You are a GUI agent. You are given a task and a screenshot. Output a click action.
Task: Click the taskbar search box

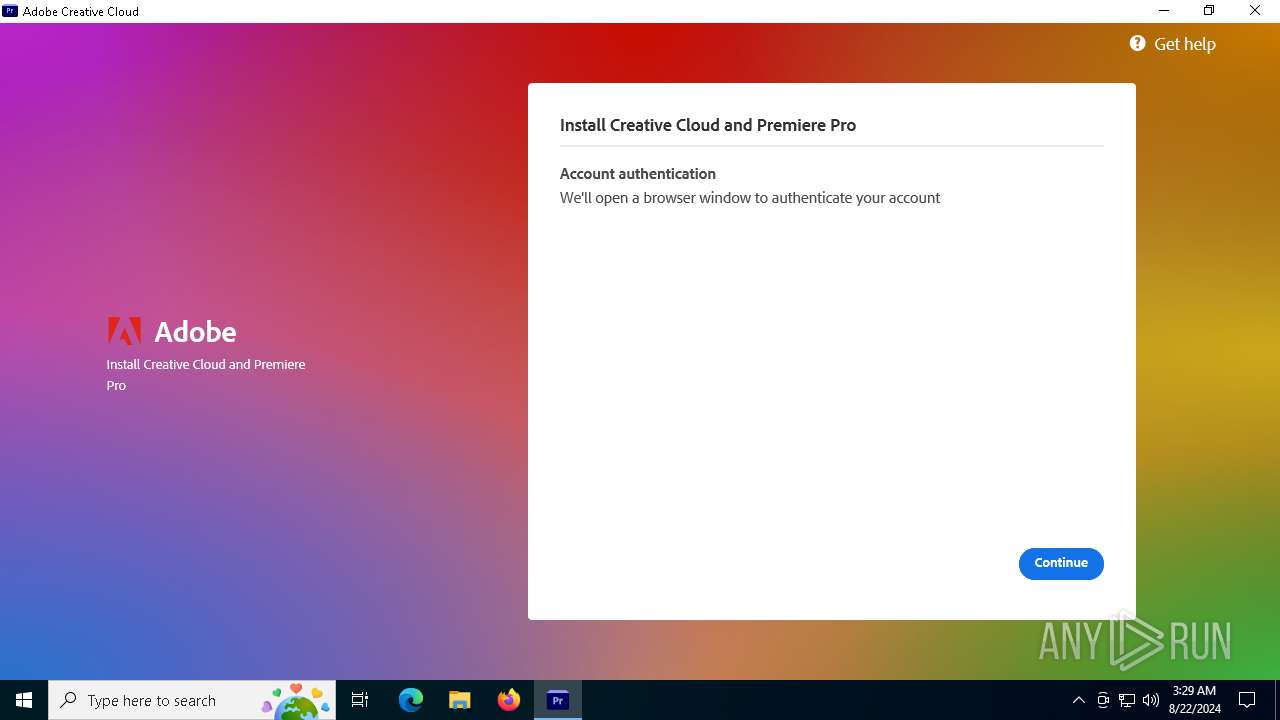[193, 700]
